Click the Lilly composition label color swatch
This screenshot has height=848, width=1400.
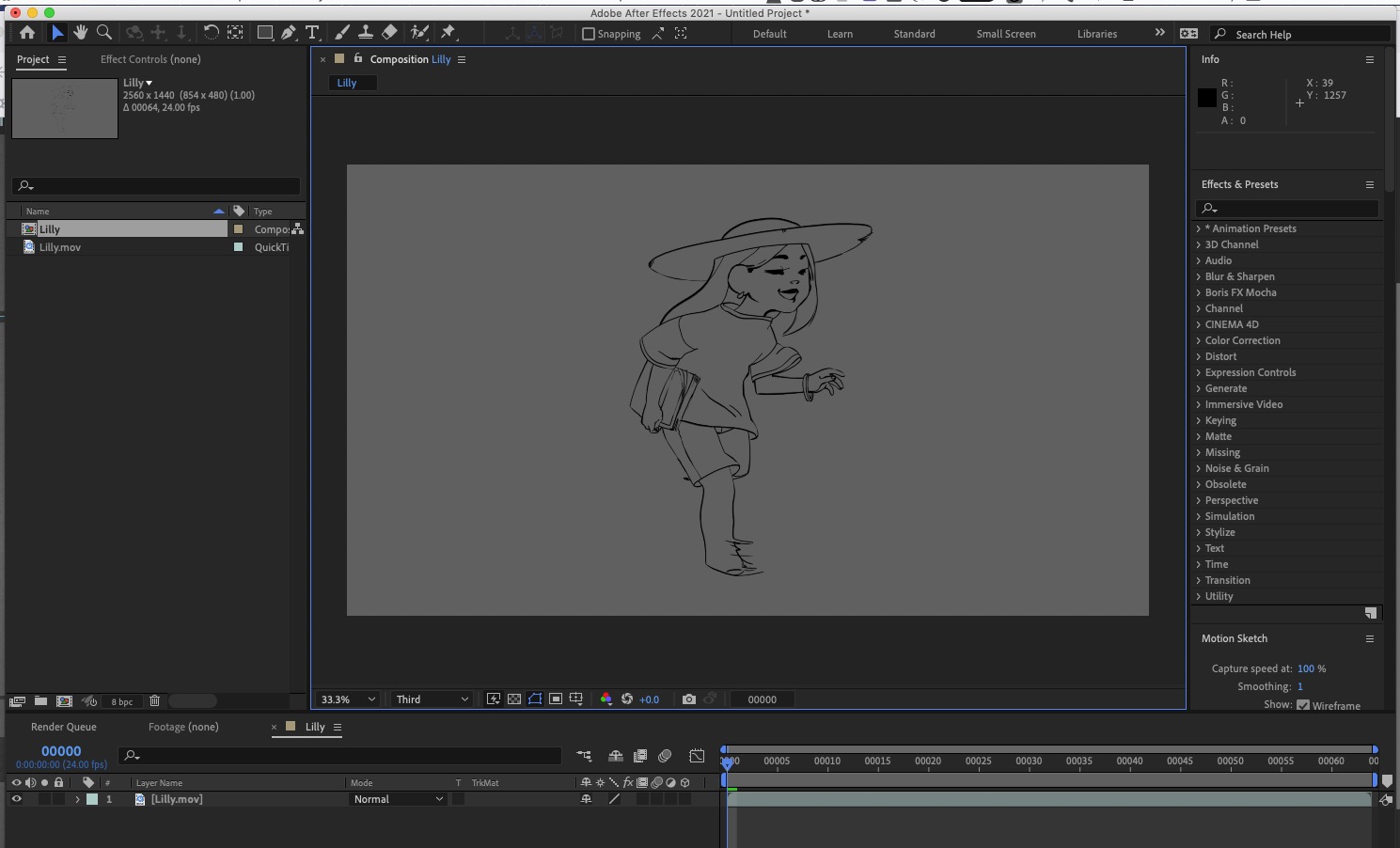[238, 229]
